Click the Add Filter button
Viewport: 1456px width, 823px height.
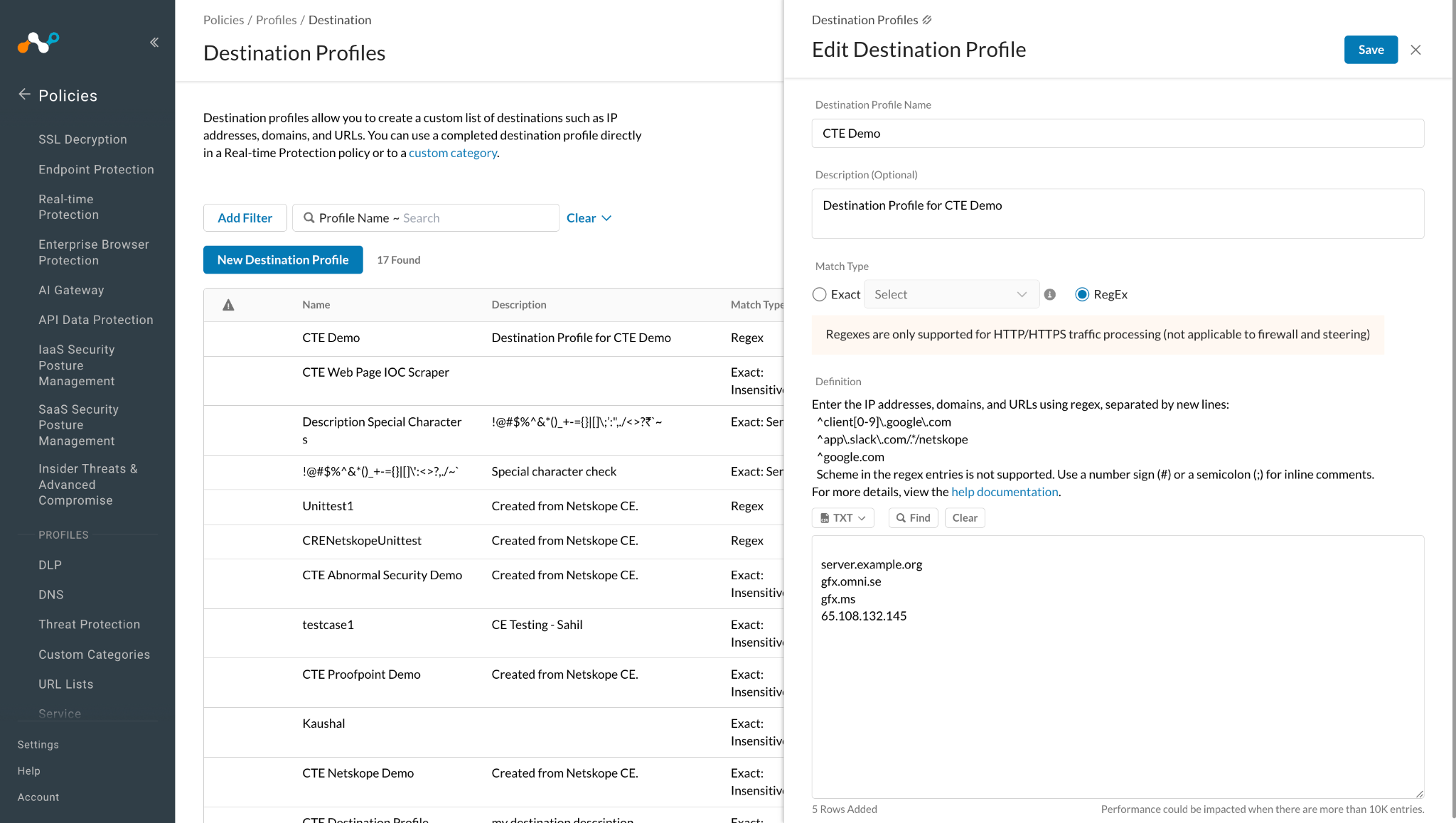tap(245, 218)
